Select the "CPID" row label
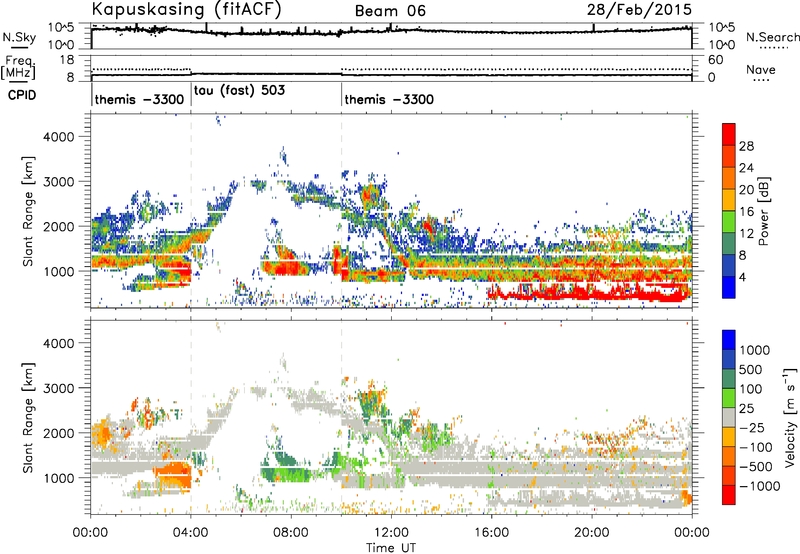Viewport: 800px width, 554px height. tap(22, 95)
